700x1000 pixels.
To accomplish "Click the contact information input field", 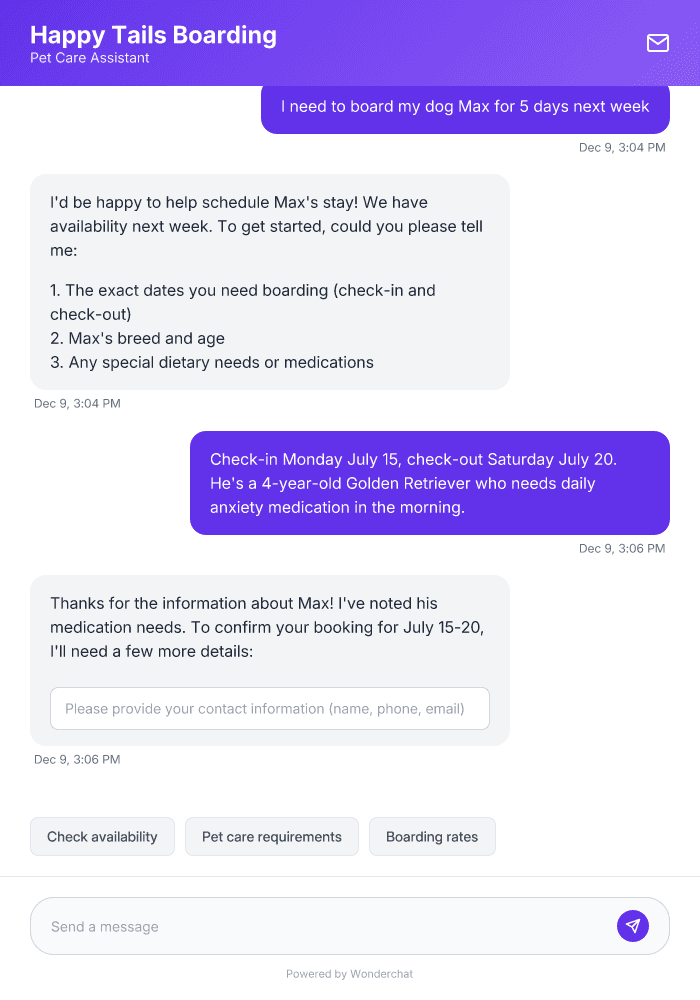I will point(270,708).
